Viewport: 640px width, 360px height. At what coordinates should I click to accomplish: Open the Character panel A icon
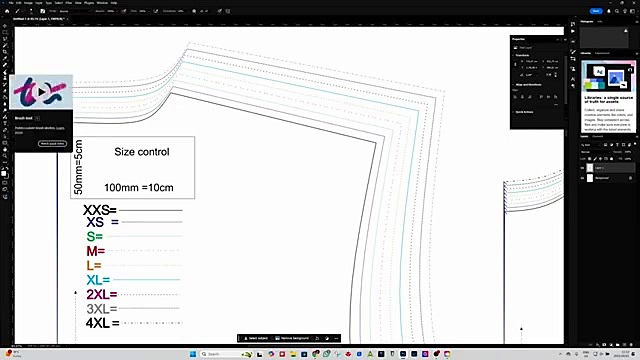573,79
